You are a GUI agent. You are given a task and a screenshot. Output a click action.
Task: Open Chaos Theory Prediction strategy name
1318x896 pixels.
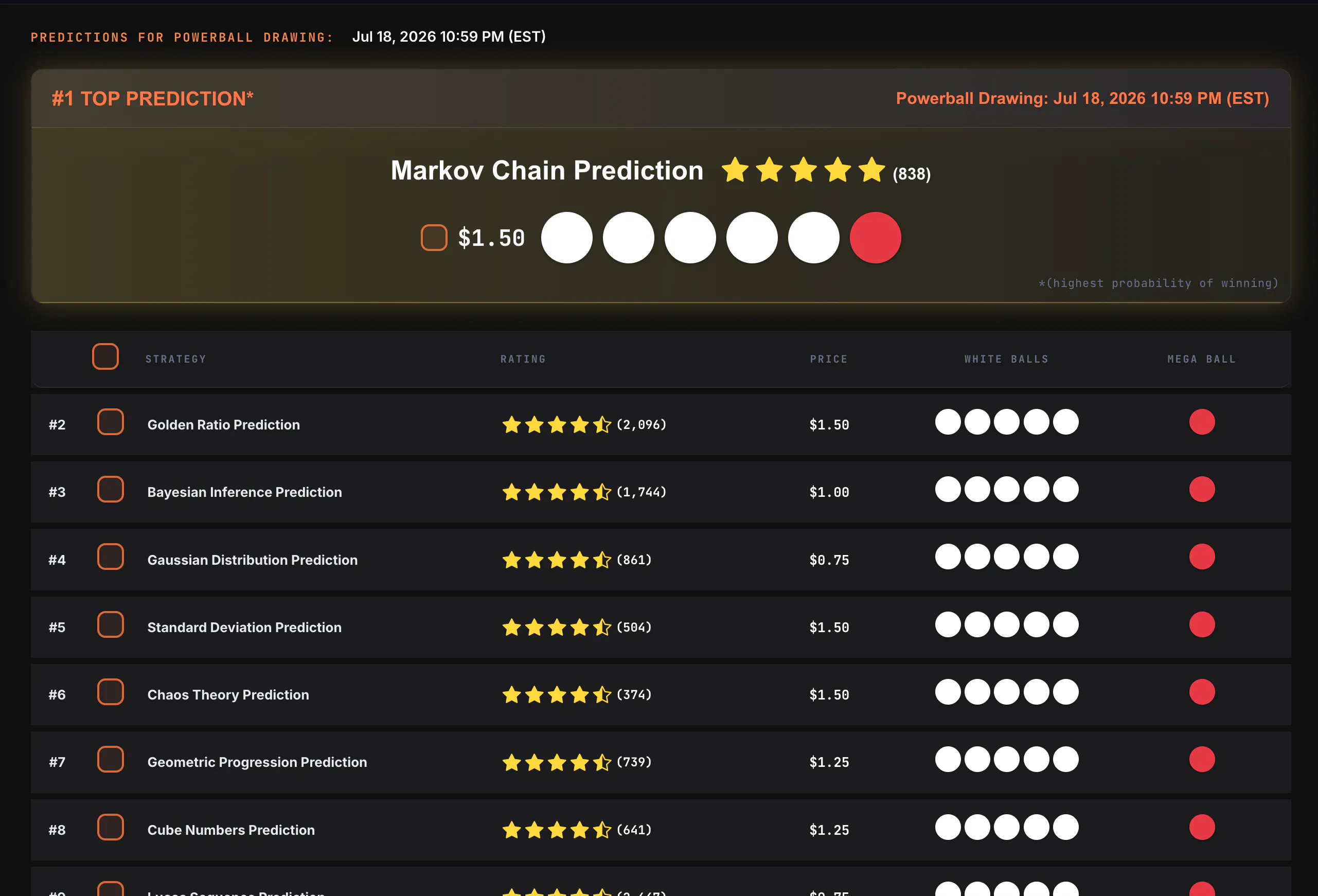(x=228, y=695)
